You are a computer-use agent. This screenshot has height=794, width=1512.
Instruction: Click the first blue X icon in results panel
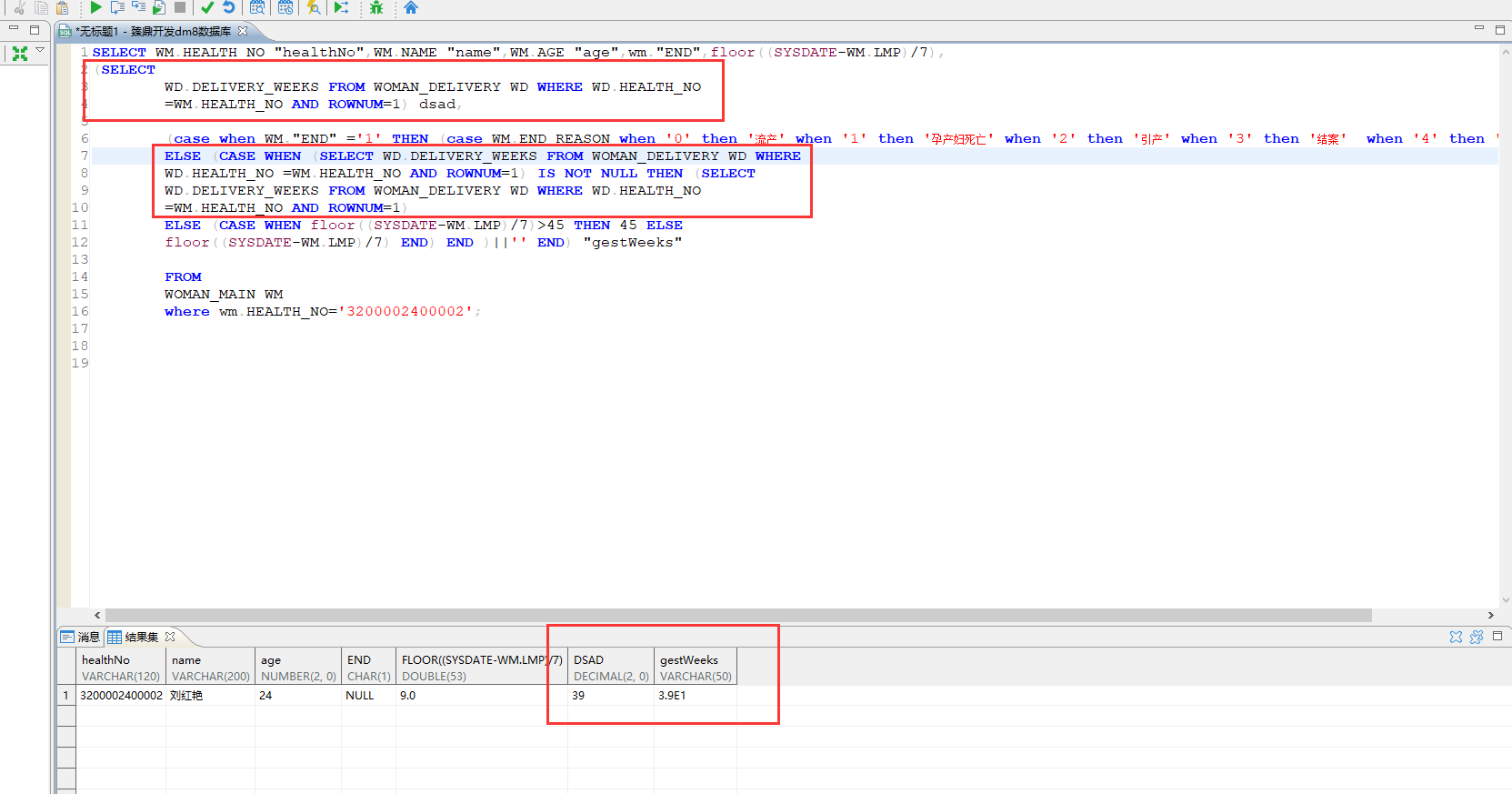tap(1456, 637)
